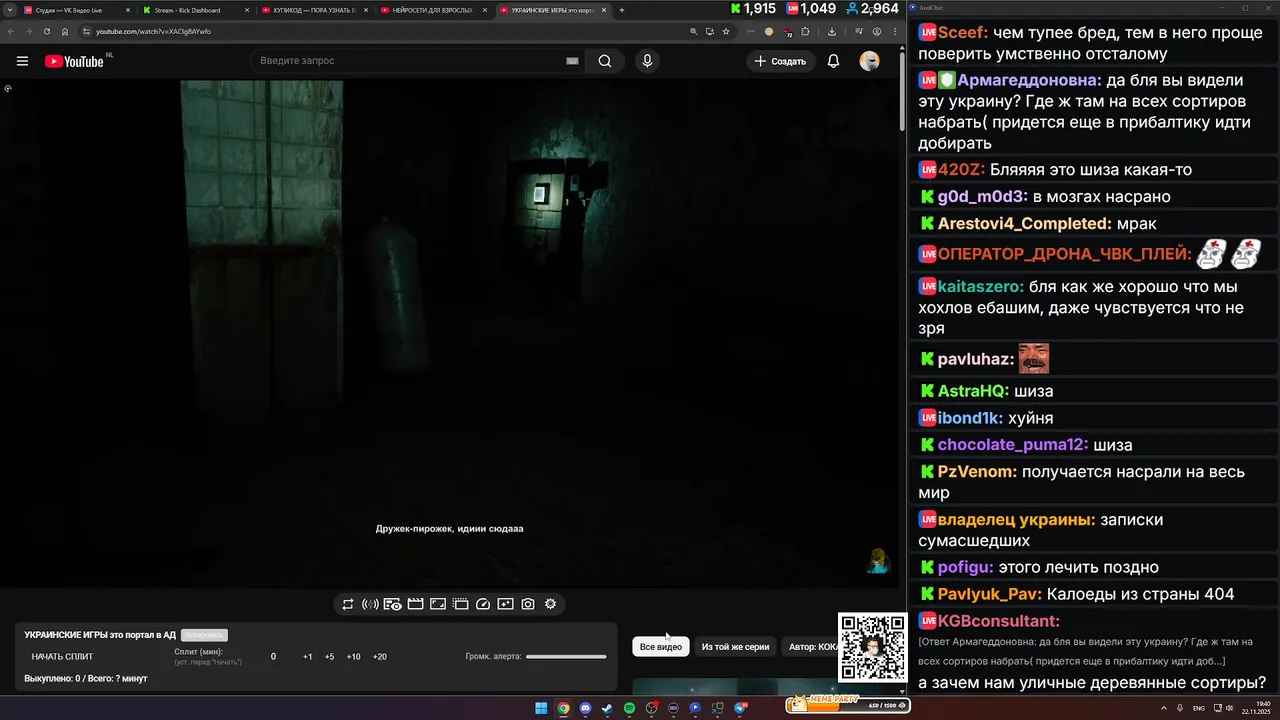Click the dashed window-frame icon in player toolbar
Viewport: 1280px width, 720px height.
point(460,604)
